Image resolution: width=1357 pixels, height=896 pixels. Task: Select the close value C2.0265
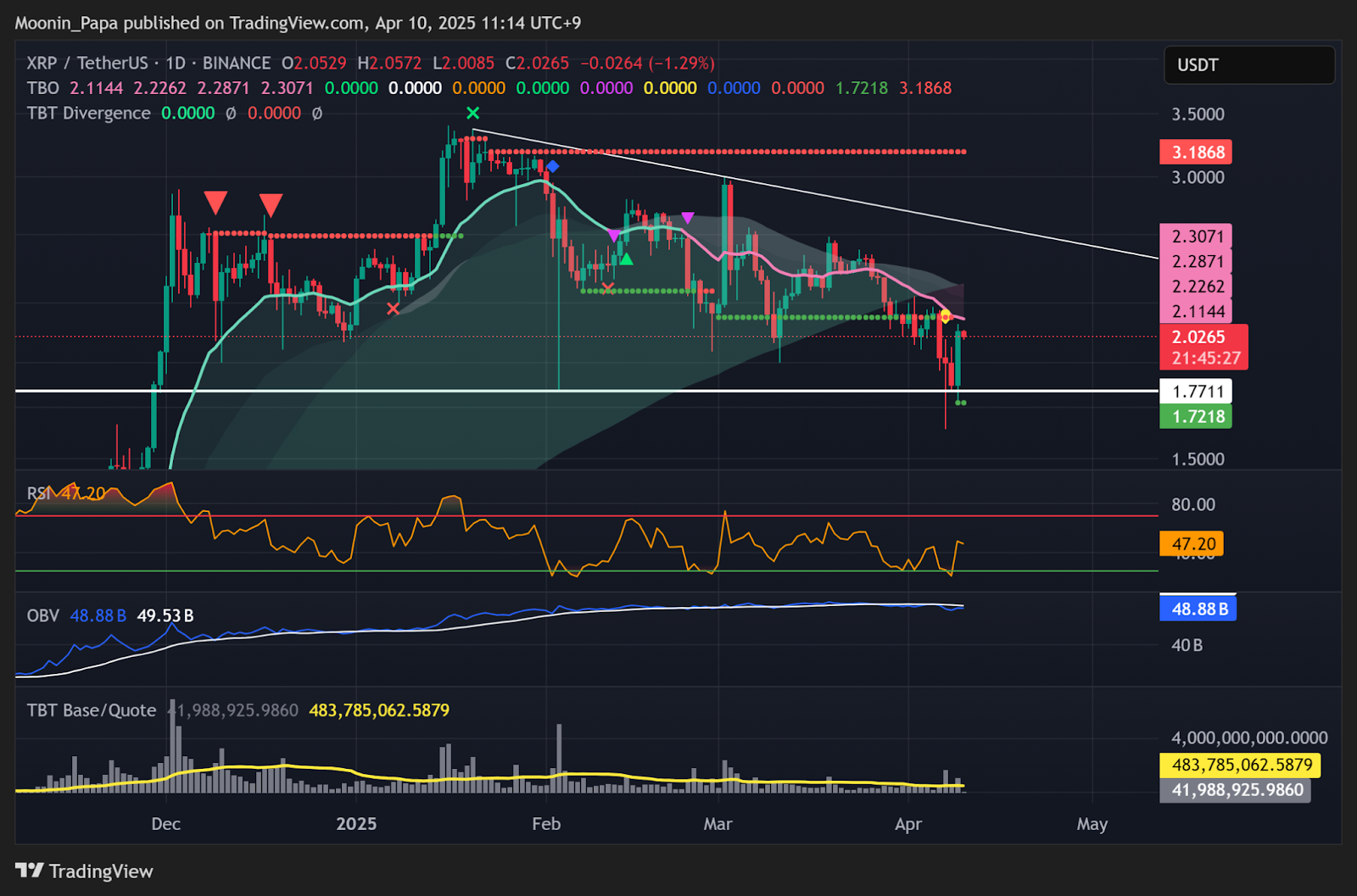[x=537, y=63]
